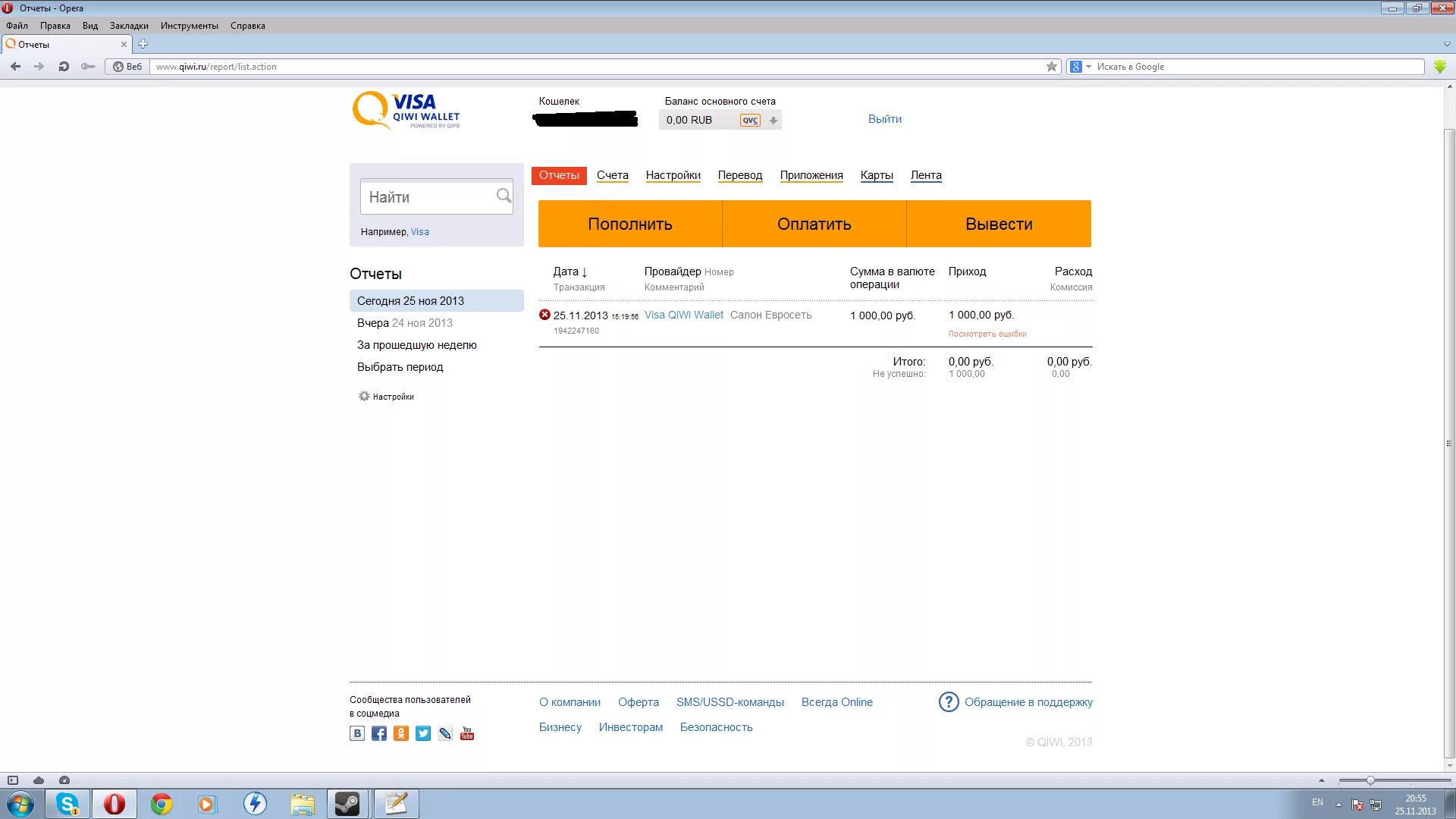Open the Карты section
1456x819 pixels.
coord(877,175)
